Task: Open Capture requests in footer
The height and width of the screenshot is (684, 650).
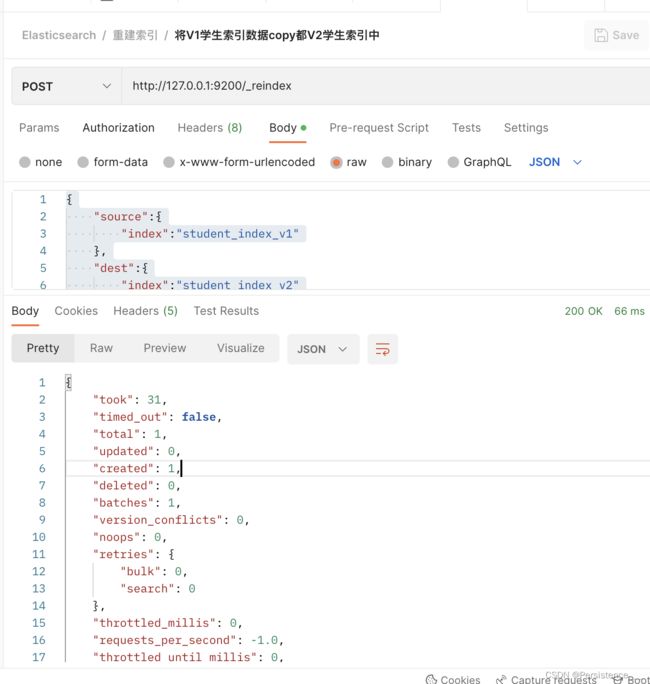Action: coord(546,679)
